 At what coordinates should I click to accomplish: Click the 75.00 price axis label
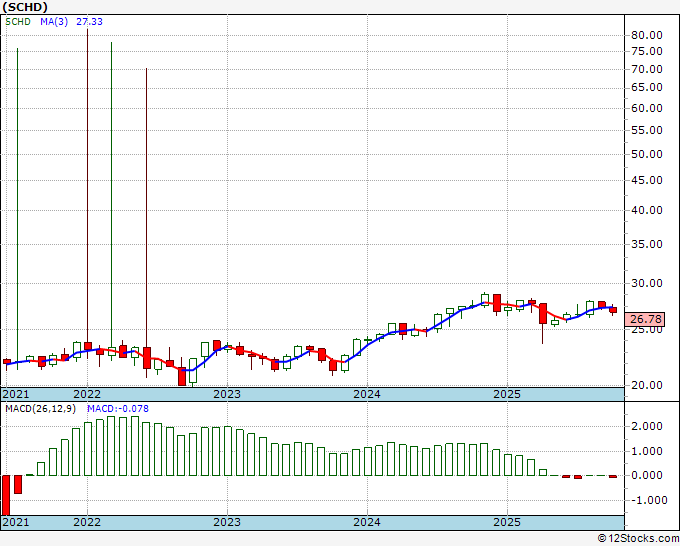coord(647,51)
